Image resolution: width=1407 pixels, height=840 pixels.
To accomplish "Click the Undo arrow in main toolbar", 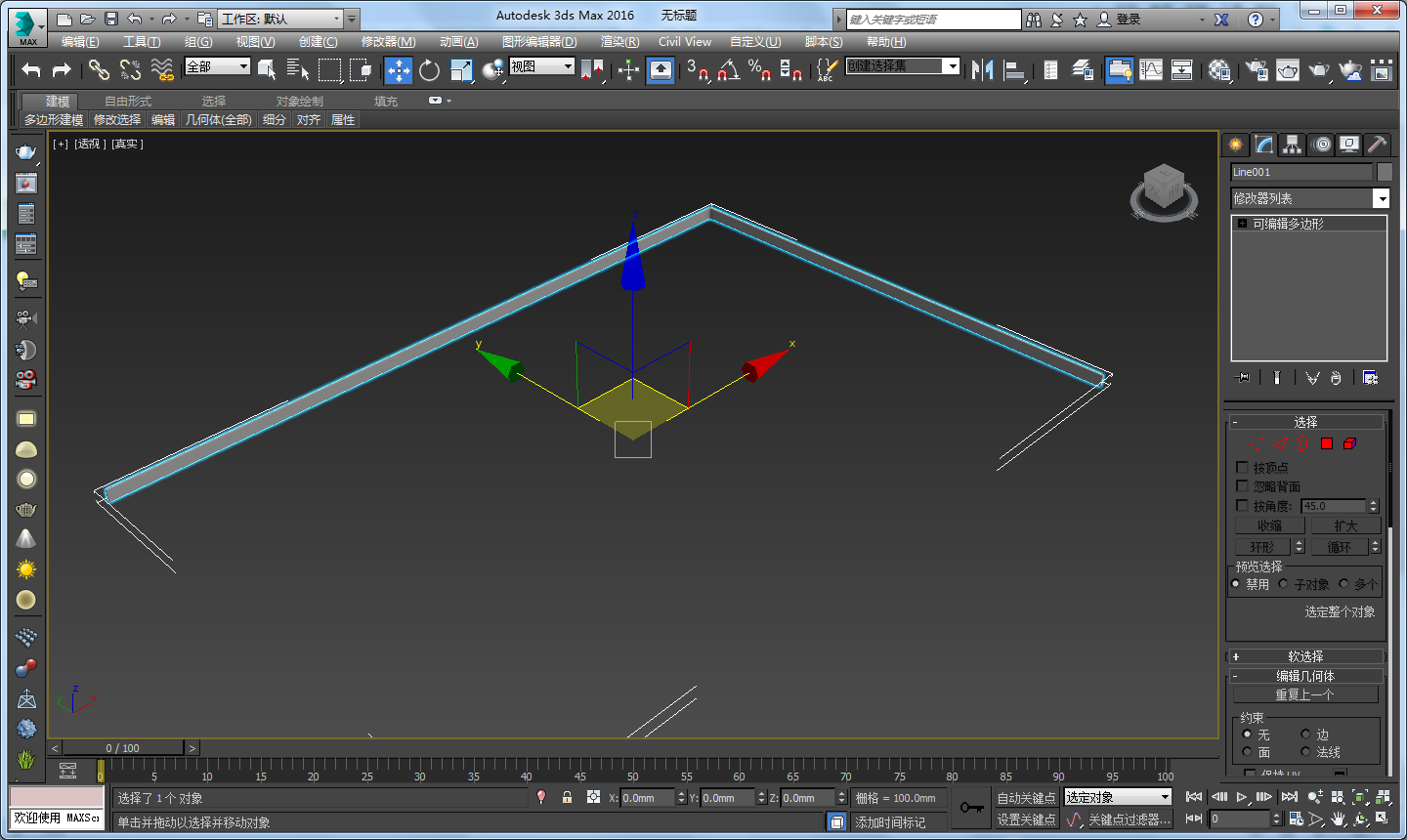I will click(x=31, y=69).
